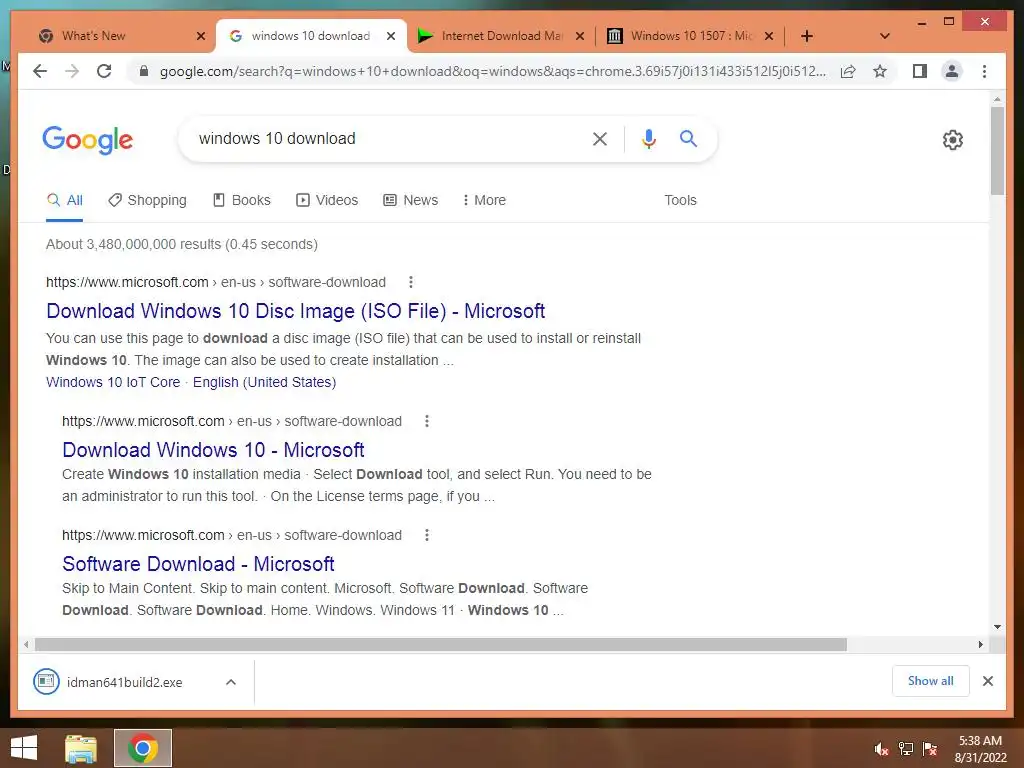The height and width of the screenshot is (768, 1024).
Task: Close the windows 10 download tab
Action: (391, 36)
